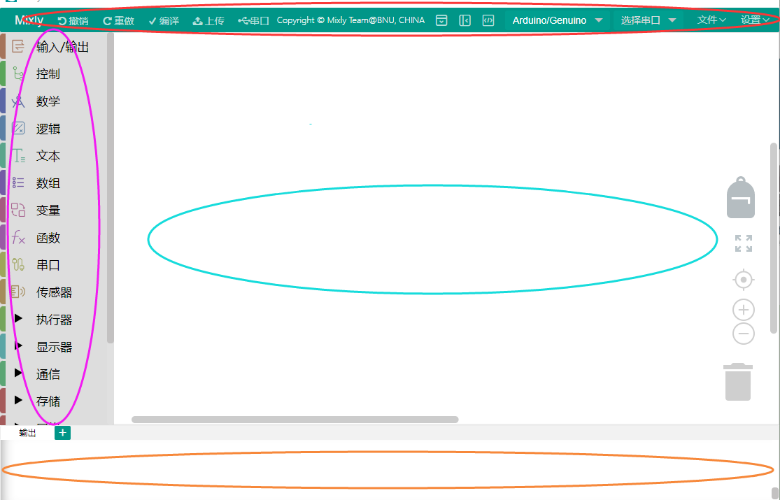Switch to the 输出 tab
Viewport: 780px width, 501px height.
click(x=27, y=433)
